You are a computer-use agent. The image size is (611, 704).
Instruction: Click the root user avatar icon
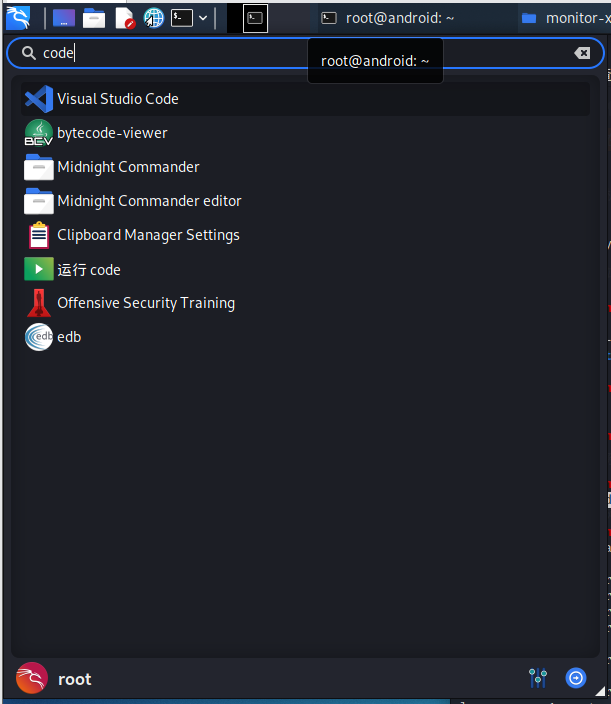click(x=32, y=678)
